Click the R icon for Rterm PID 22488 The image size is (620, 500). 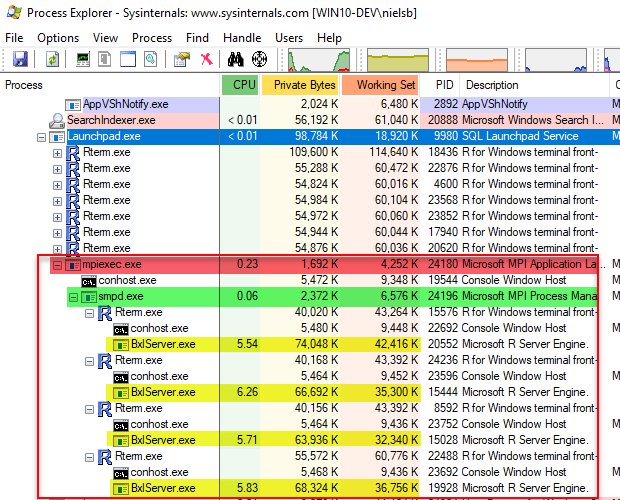[105, 457]
